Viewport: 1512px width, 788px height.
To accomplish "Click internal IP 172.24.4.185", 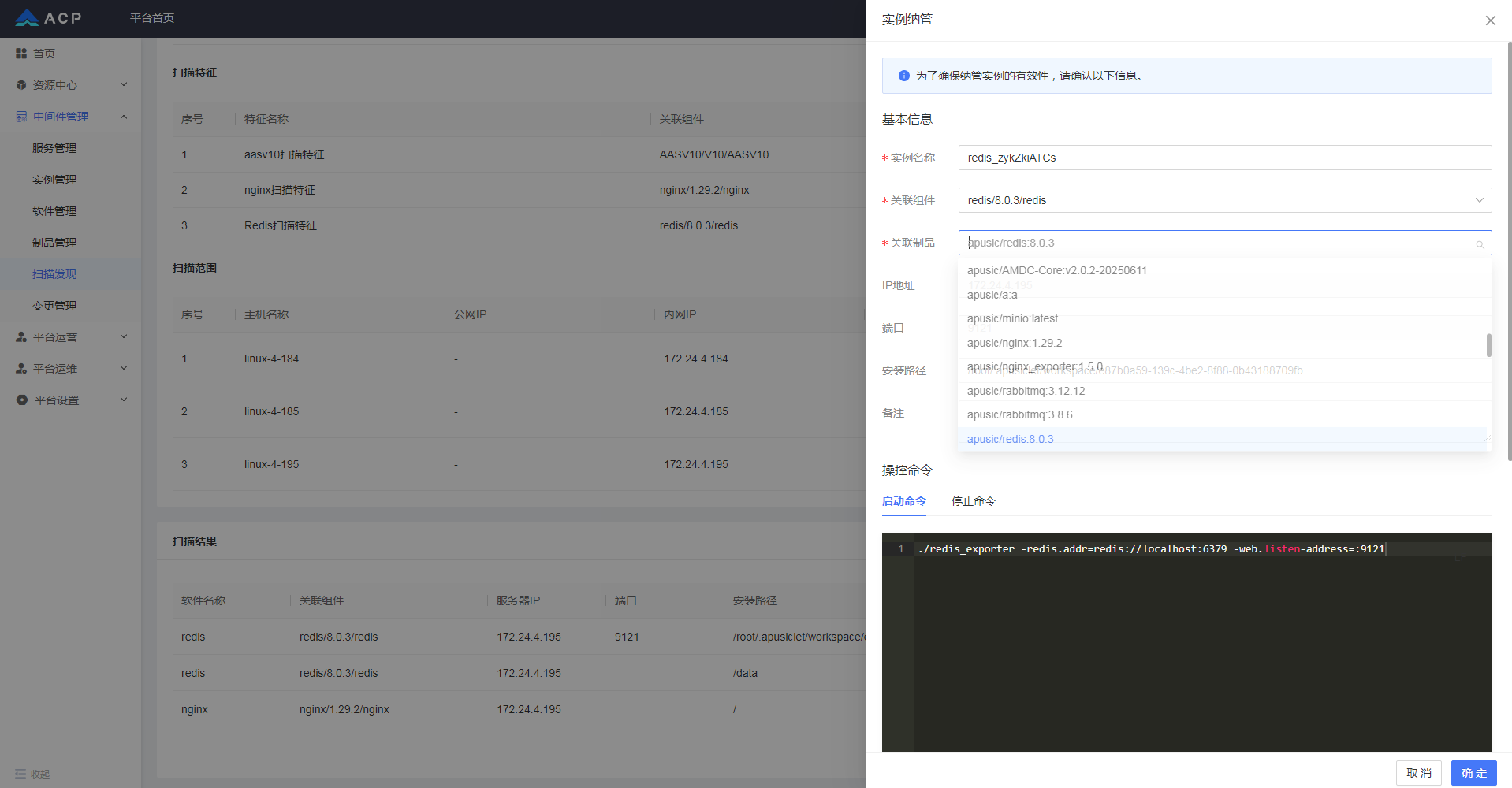I will [x=696, y=411].
